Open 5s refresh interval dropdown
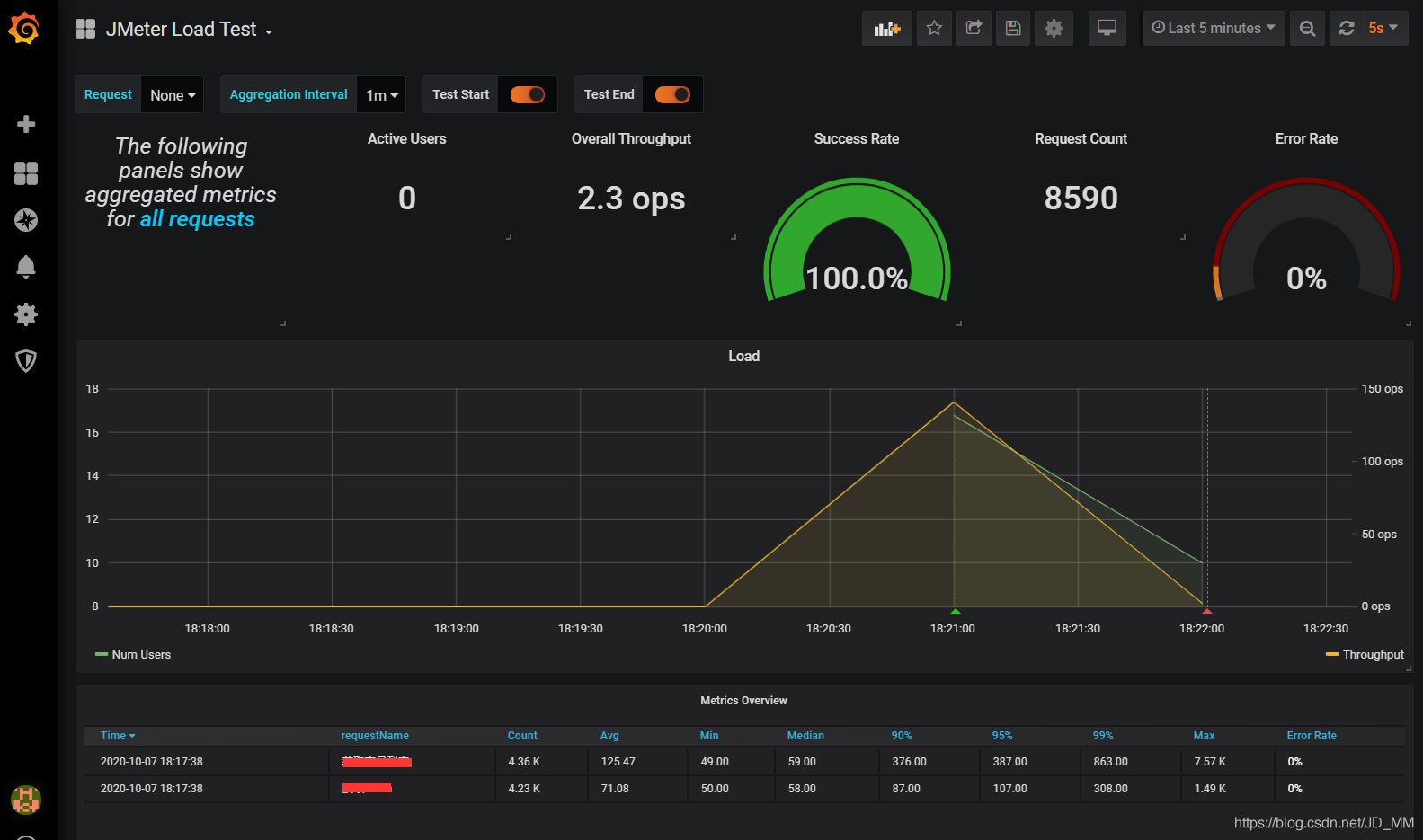Screen dimensions: 1423x840 point(1383,29)
